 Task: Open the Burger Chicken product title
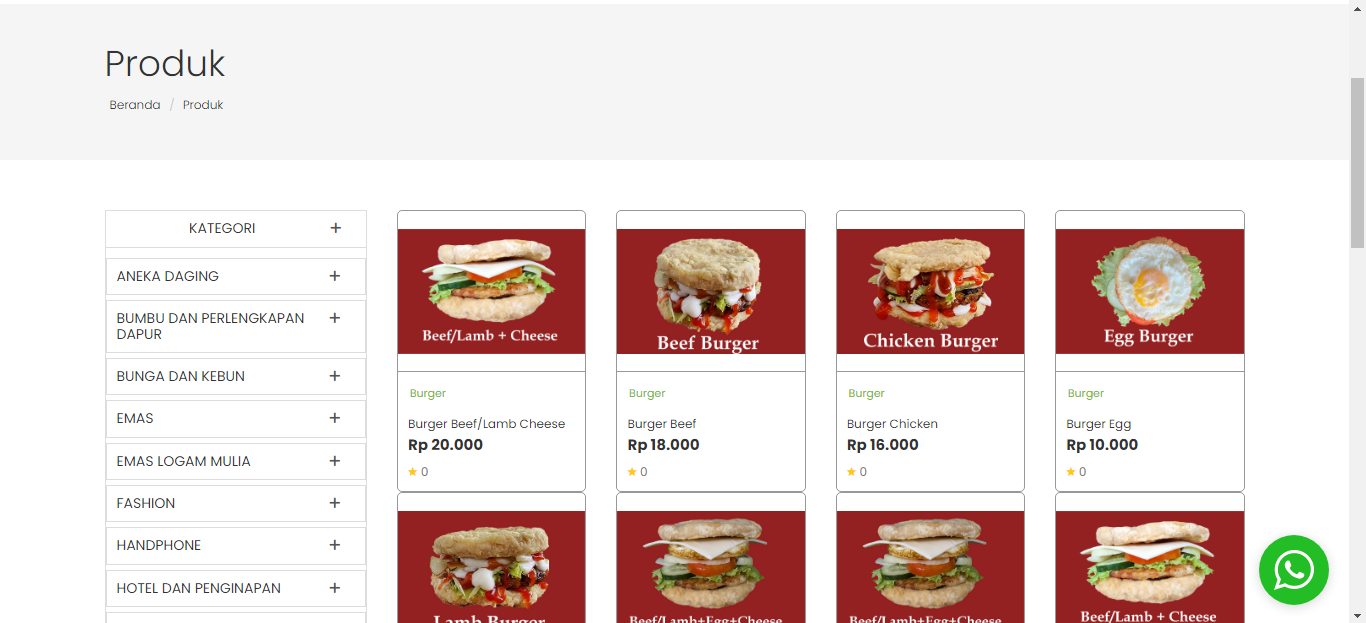click(x=893, y=424)
